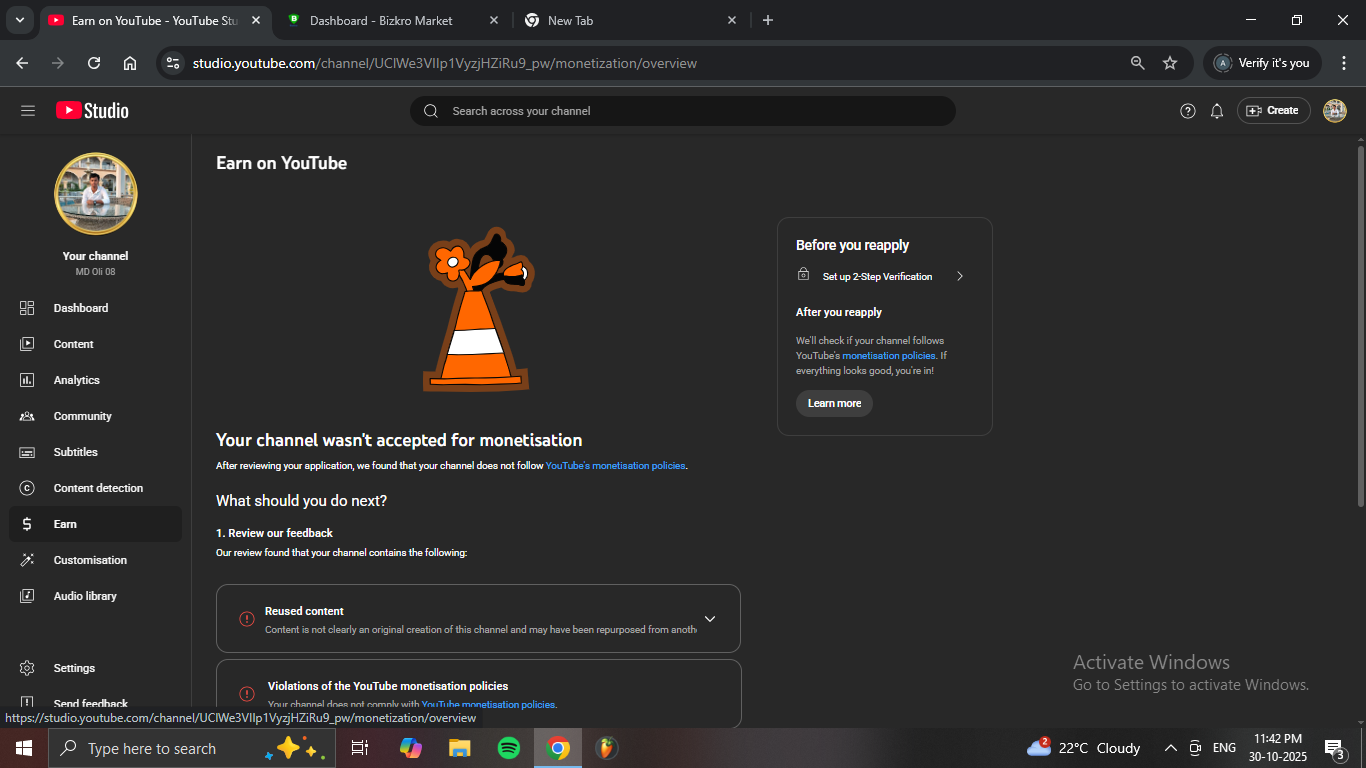Click the Create button
The image size is (1366, 768).
click(x=1273, y=111)
